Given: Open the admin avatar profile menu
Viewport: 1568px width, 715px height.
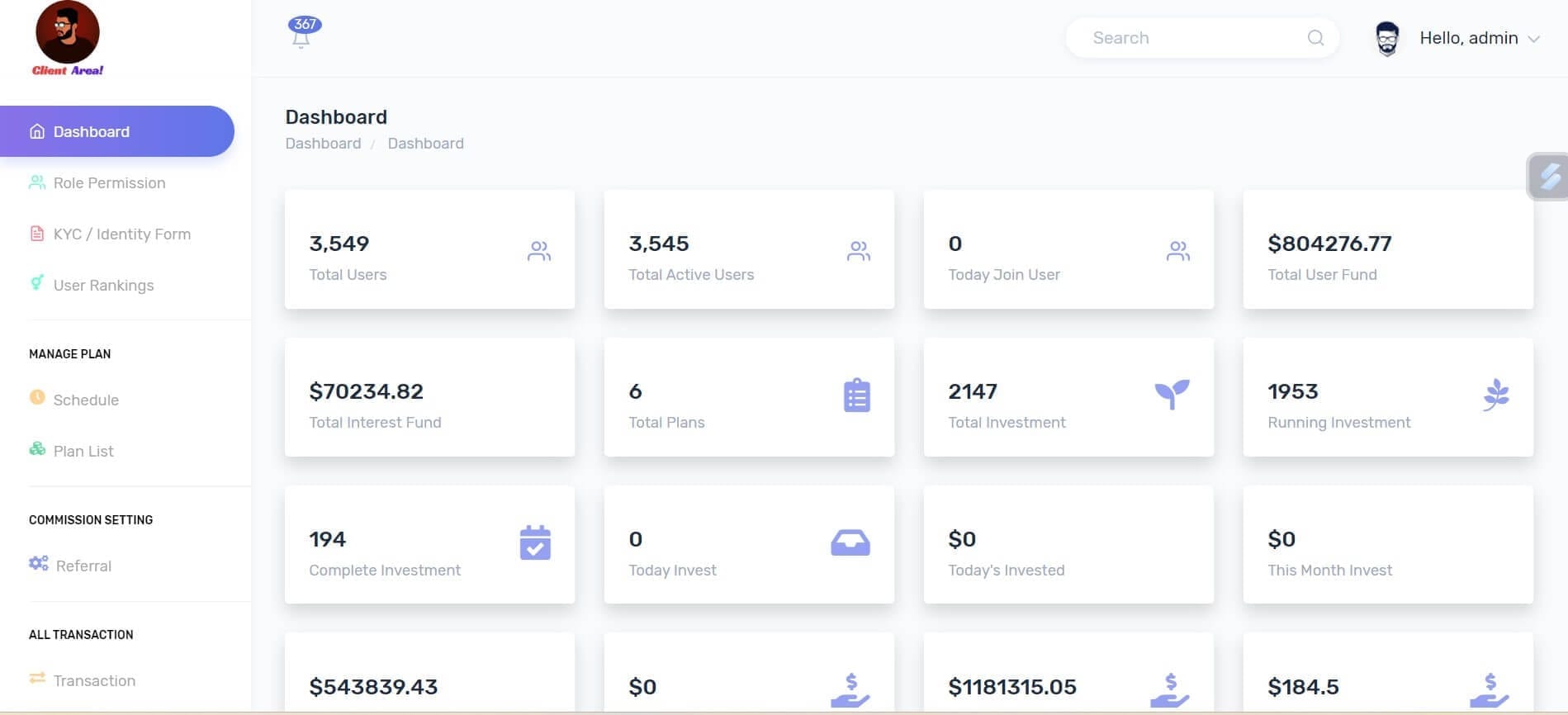Looking at the screenshot, I should coord(1387,39).
